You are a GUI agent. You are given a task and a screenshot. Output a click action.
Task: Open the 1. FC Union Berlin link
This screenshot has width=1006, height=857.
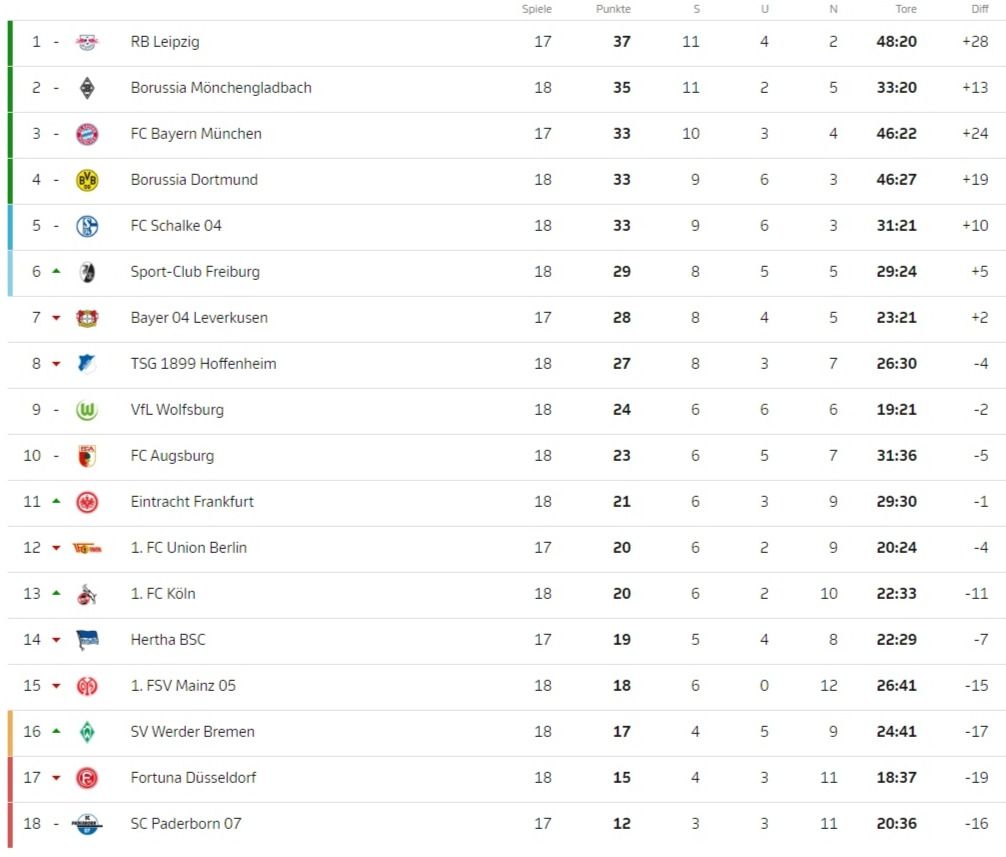[x=189, y=548]
